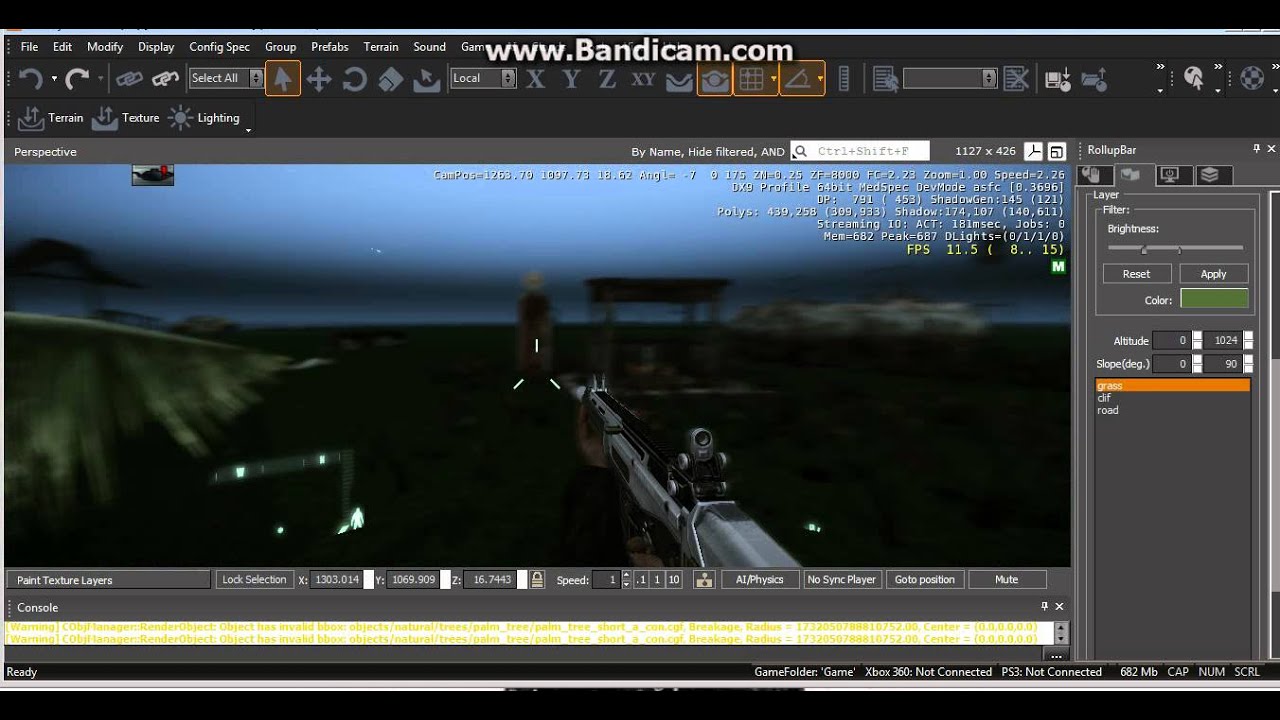Activate the Scale tool
This screenshot has height=720, width=1280.
pyautogui.click(x=391, y=78)
